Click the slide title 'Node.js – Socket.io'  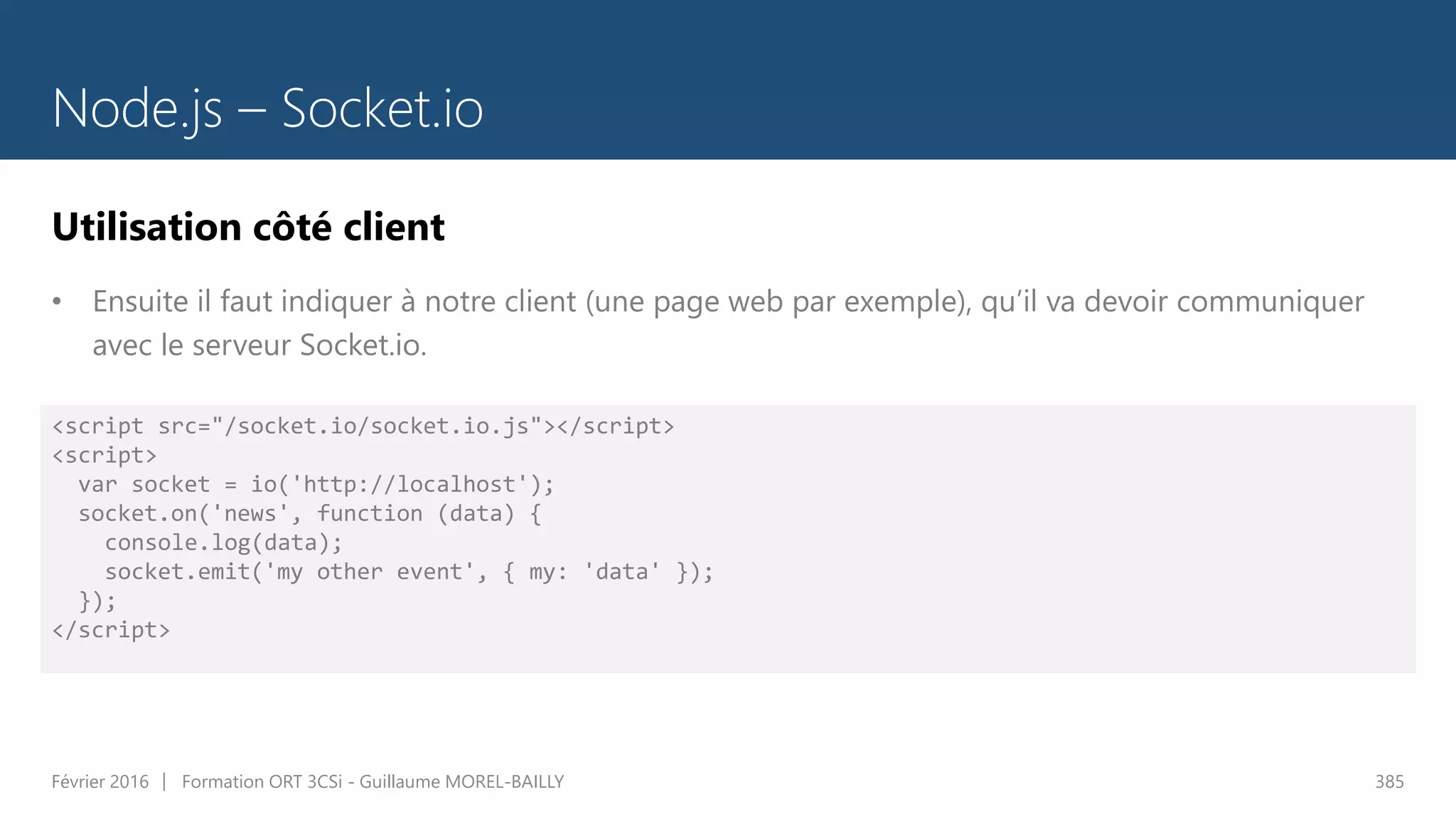click(x=267, y=109)
